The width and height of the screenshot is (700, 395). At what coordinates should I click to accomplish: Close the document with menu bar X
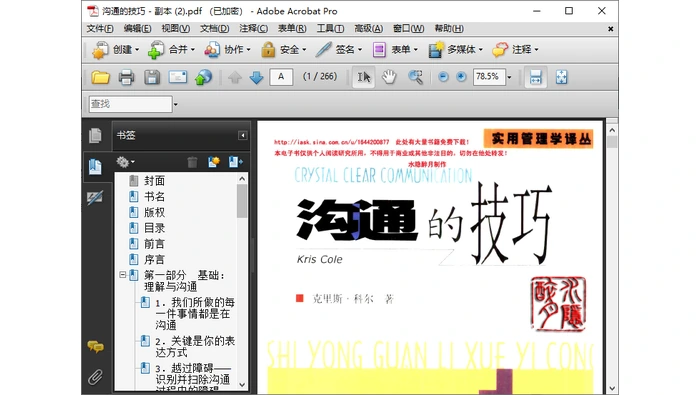[610, 29]
